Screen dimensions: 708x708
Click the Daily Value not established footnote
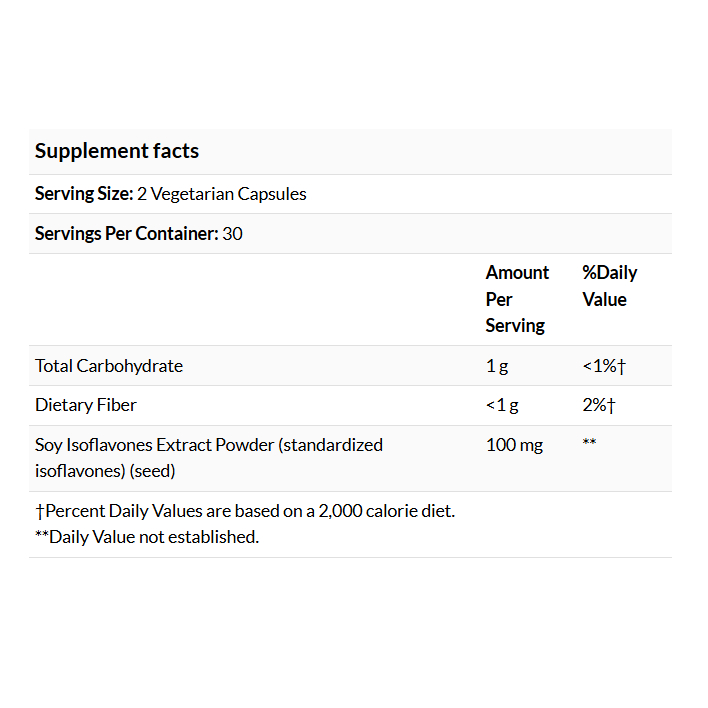coord(147,537)
